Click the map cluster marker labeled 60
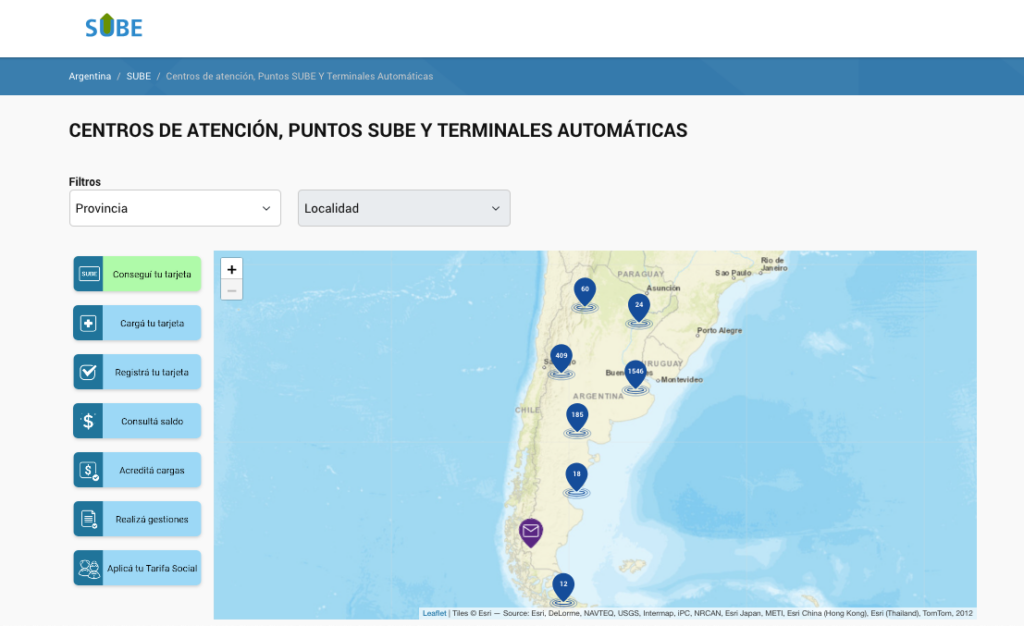1024x626 pixels. click(x=584, y=292)
